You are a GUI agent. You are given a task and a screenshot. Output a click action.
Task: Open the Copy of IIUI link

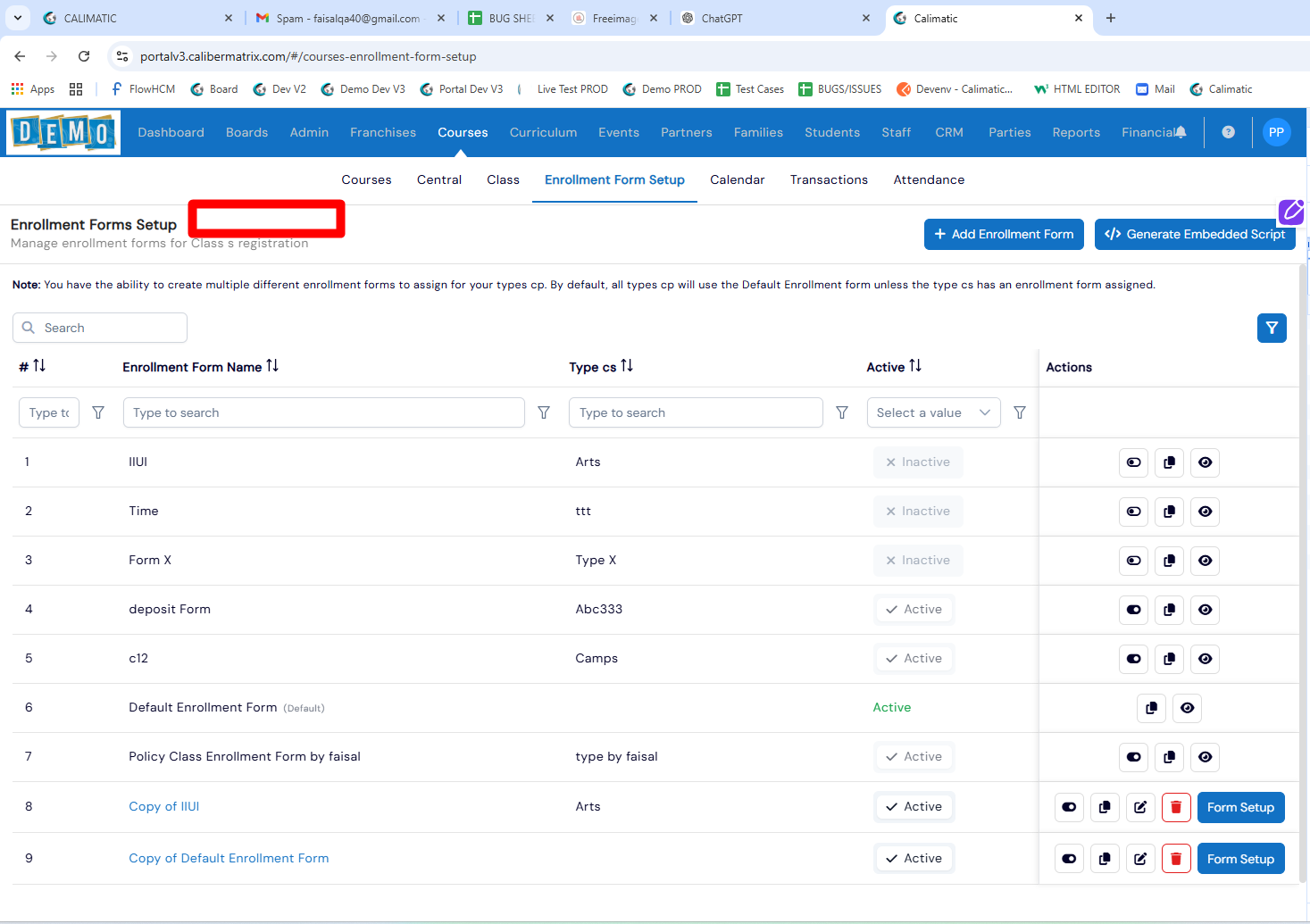point(164,806)
